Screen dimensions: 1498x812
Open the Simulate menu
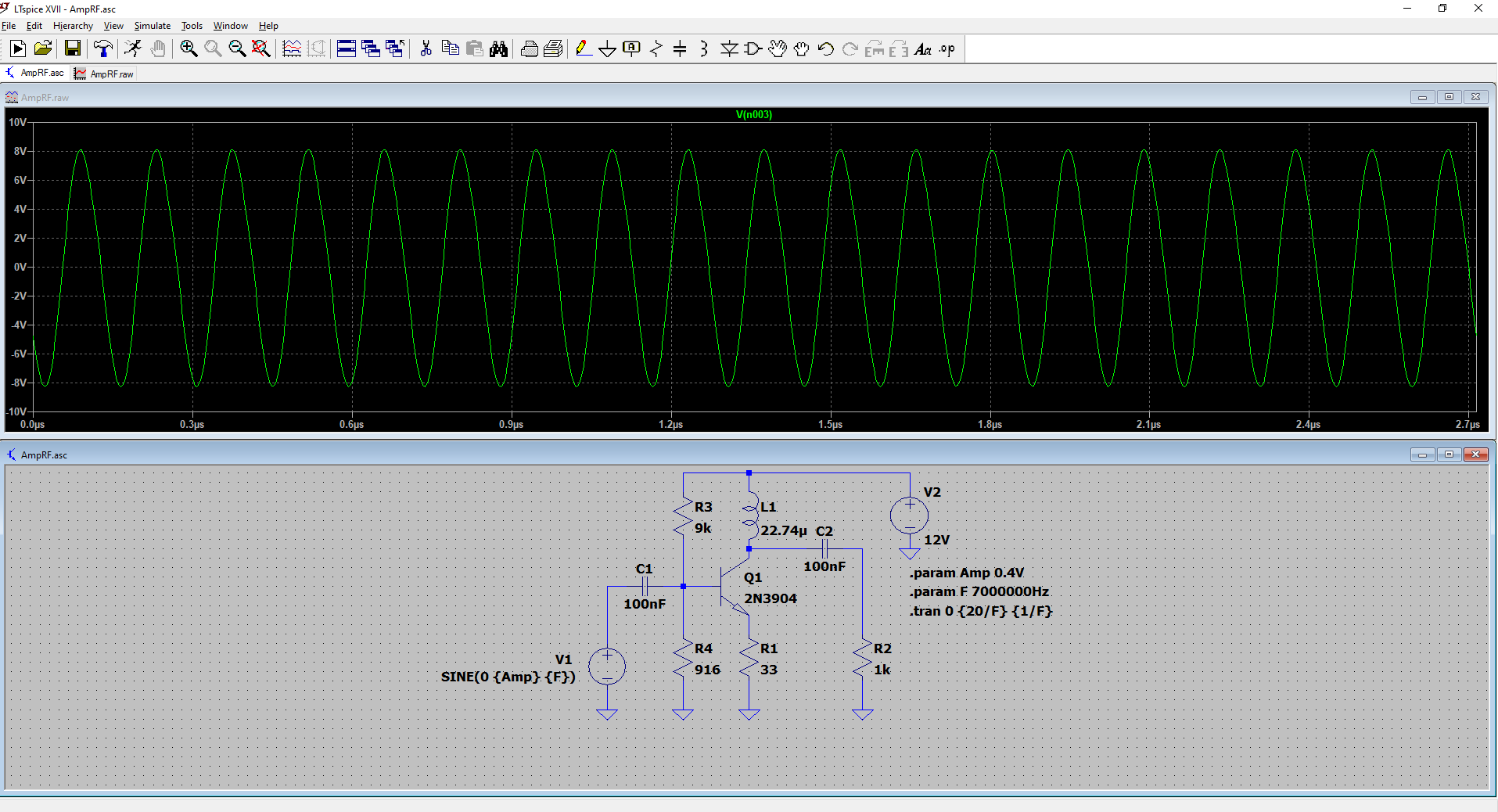(152, 26)
